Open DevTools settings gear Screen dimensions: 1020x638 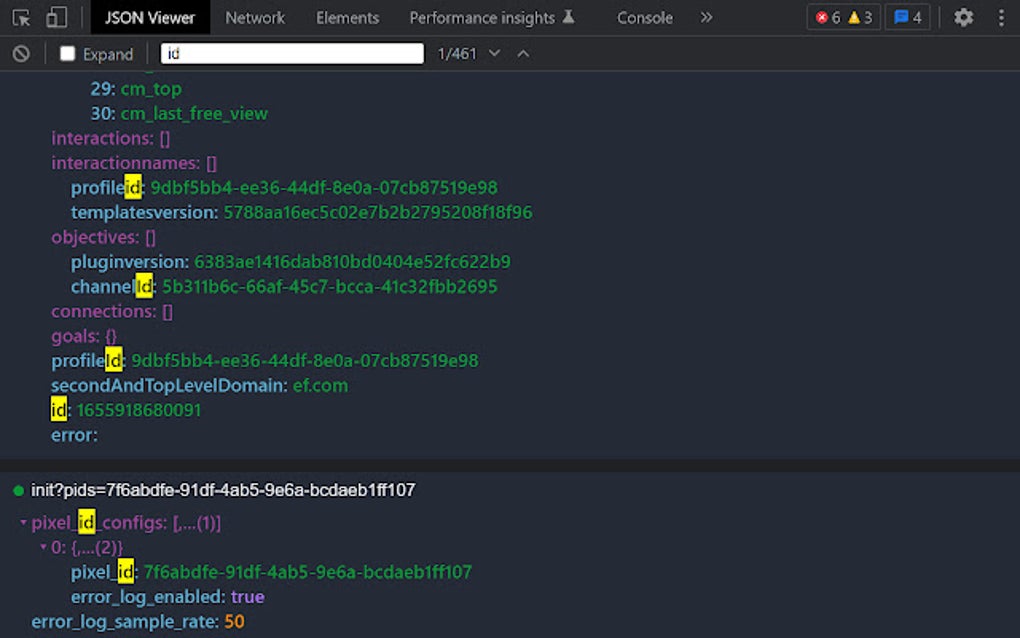[963, 18]
